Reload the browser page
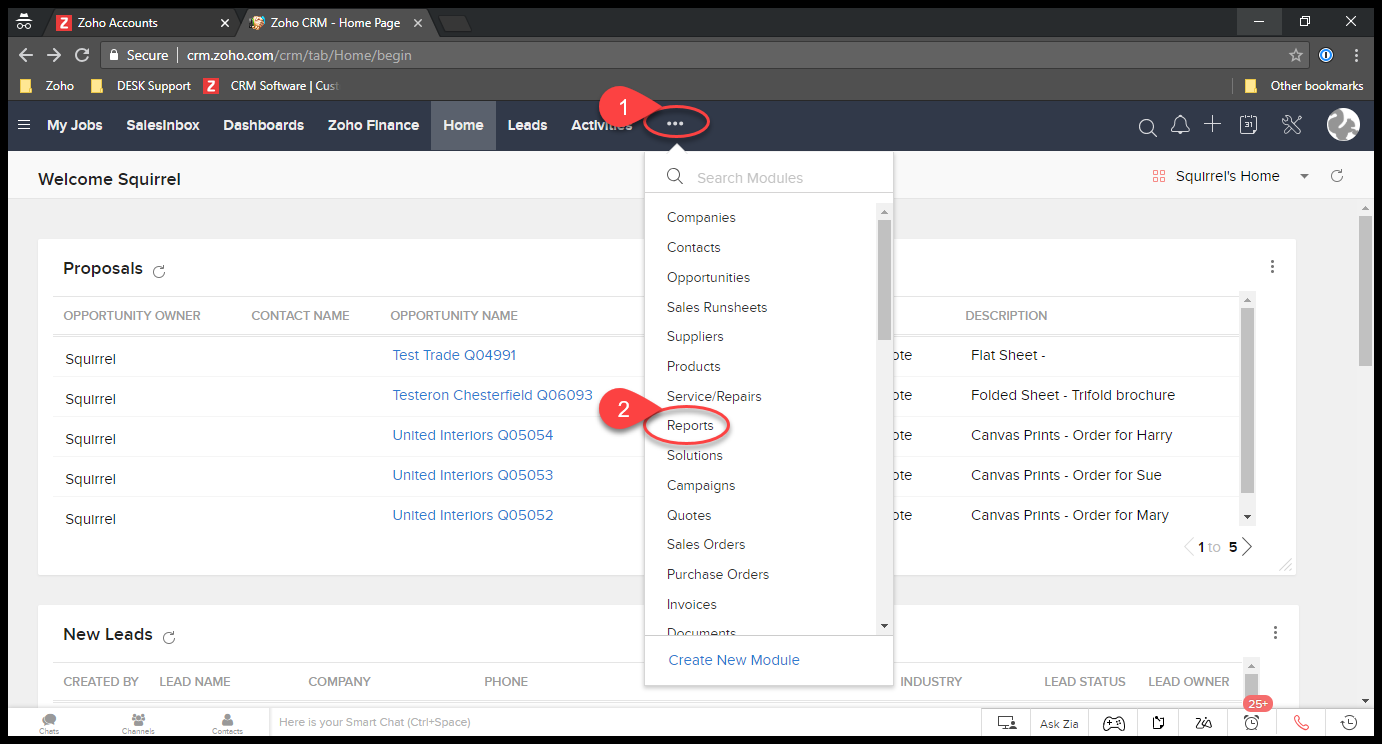 click(82, 56)
